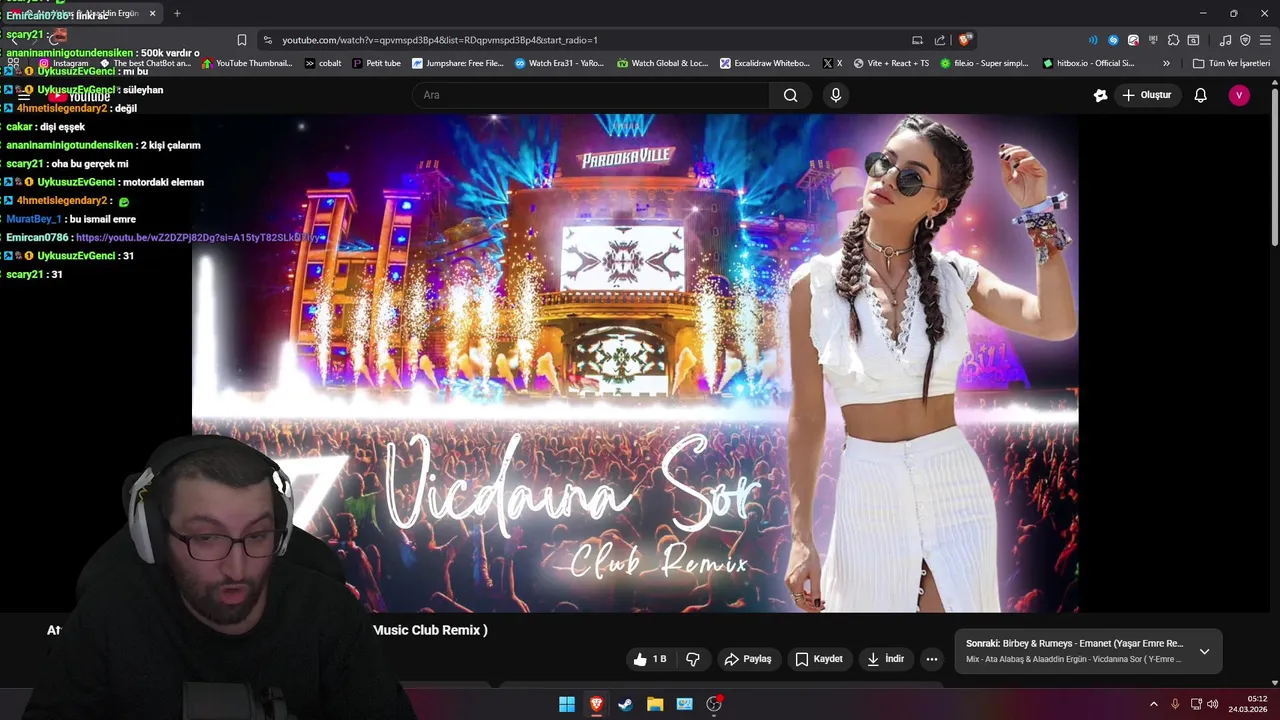Open the file.io bookmark
Image resolution: width=1280 pixels, height=720 pixels.
(x=983, y=63)
